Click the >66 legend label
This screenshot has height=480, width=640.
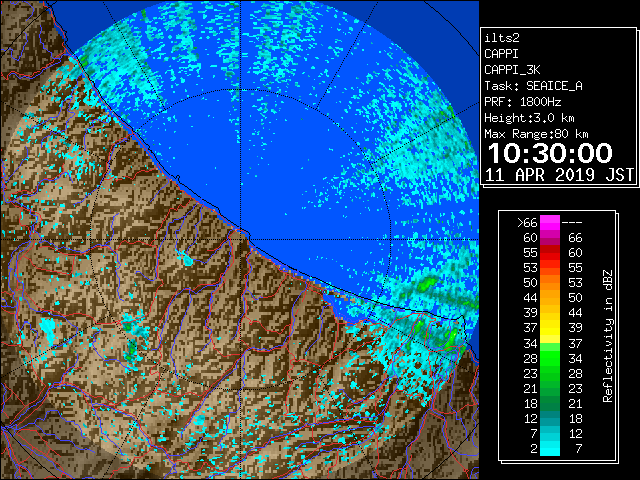pos(527,222)
